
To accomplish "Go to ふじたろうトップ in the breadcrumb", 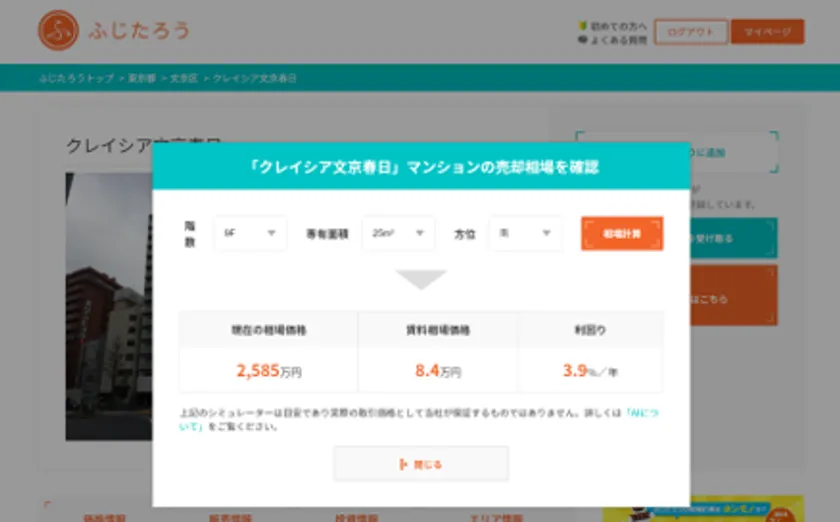I will coord(76,78).
